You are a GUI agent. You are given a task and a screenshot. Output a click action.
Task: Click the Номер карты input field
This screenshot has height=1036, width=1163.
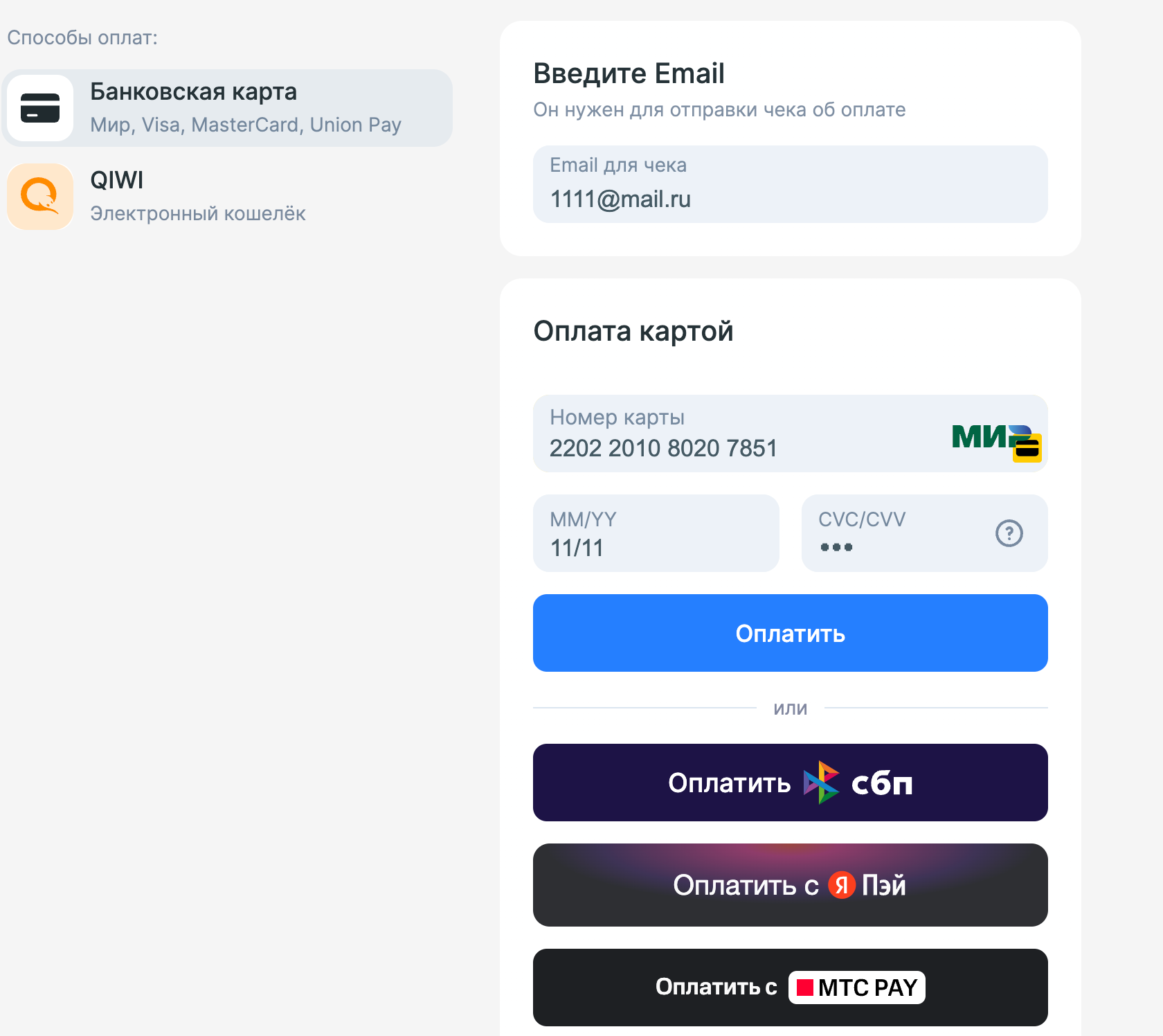coord(734,435)
